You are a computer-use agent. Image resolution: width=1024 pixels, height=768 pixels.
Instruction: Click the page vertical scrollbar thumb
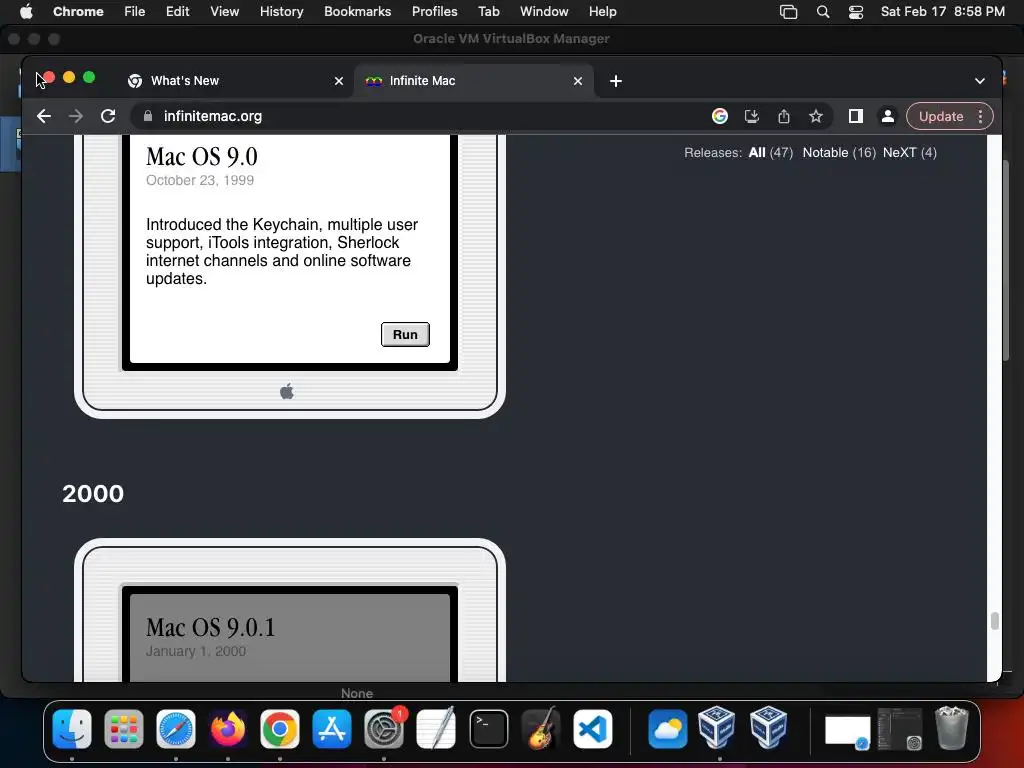tap(995, 620)
